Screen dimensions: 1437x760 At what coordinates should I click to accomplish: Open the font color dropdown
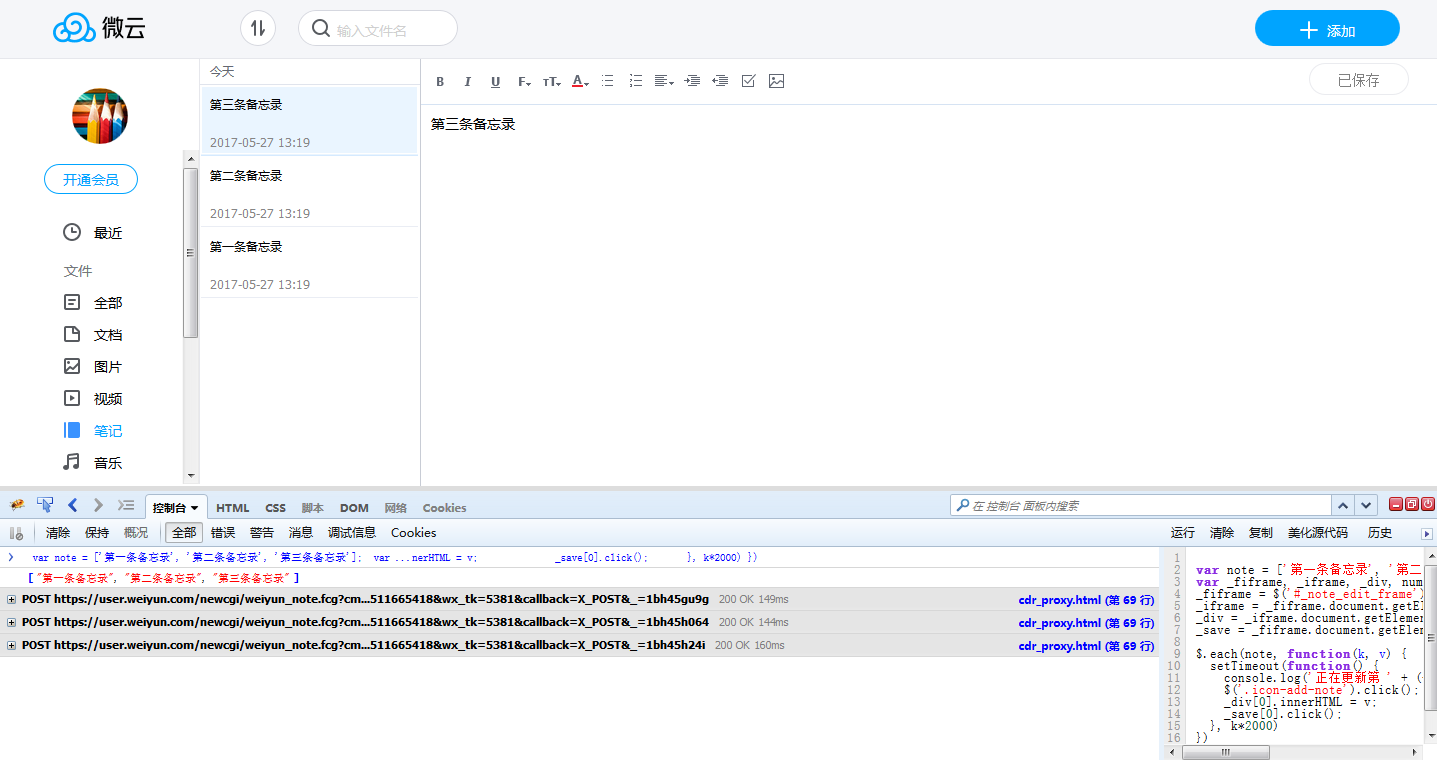coord(580,82)
